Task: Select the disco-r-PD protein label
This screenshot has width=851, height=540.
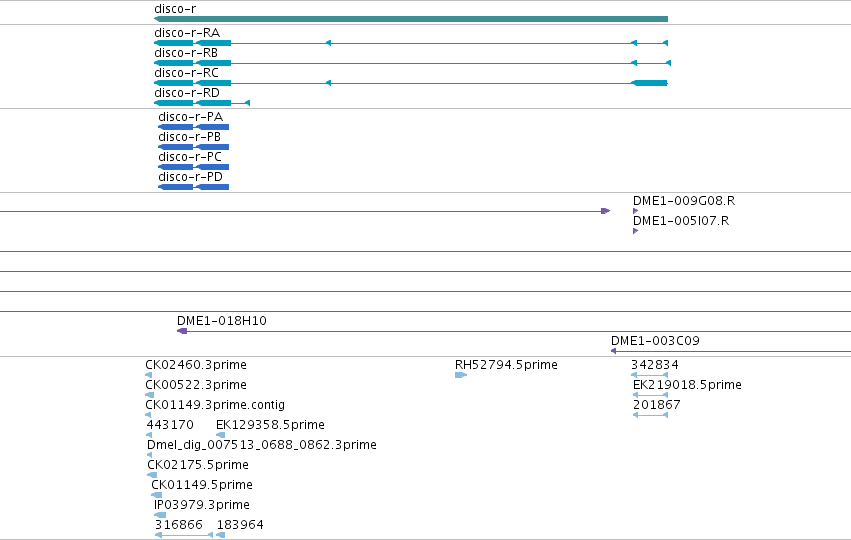Action: tap(190, 177)
